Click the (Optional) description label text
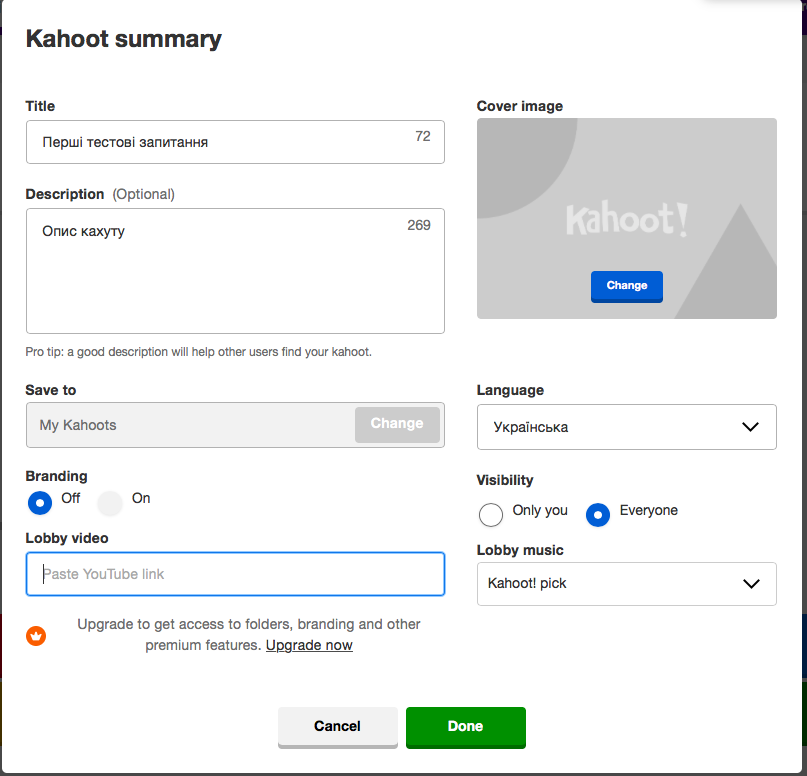This screenshot has height=776, width=807. coord(144,195)
